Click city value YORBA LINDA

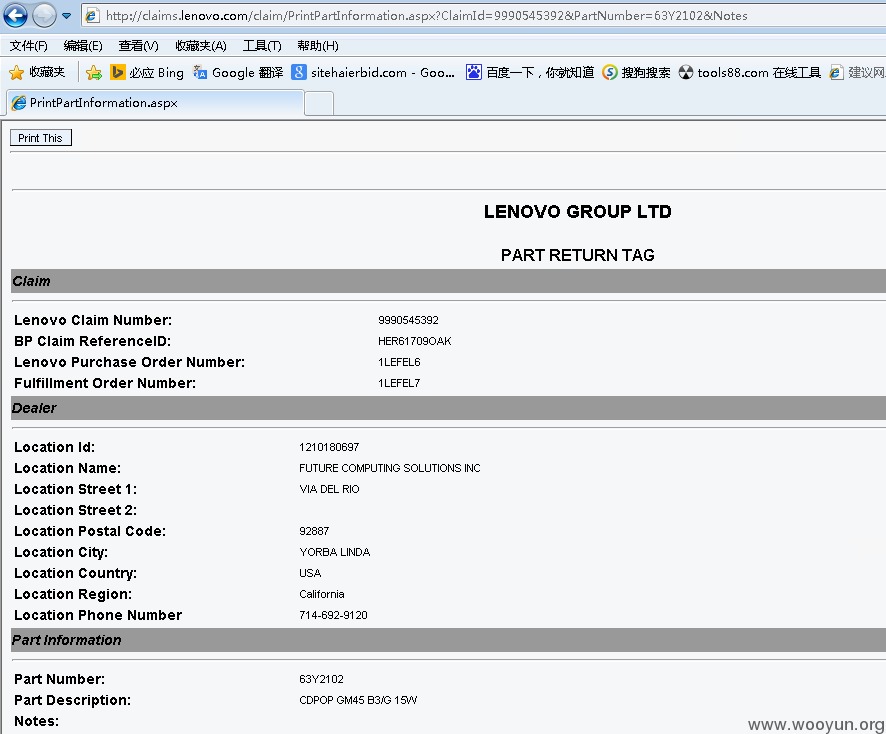pyautogui.click(x=335, y=552)
